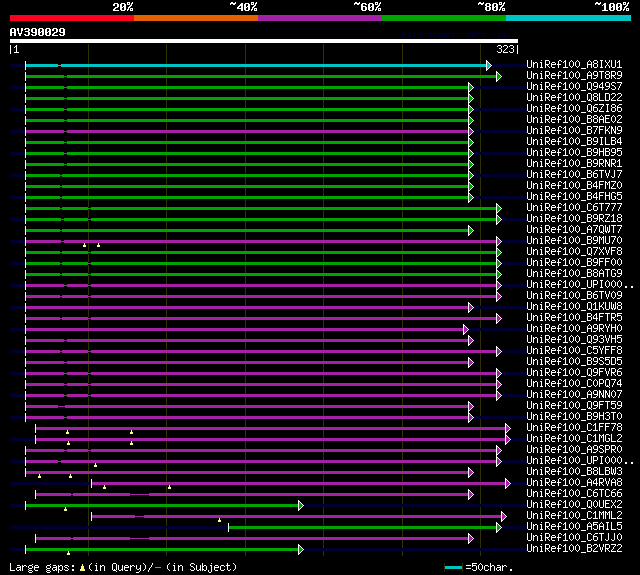
Task: Open the UniRef100_A9T8R9 hit label
Action: pyautogui.click(x=574, y=75)
